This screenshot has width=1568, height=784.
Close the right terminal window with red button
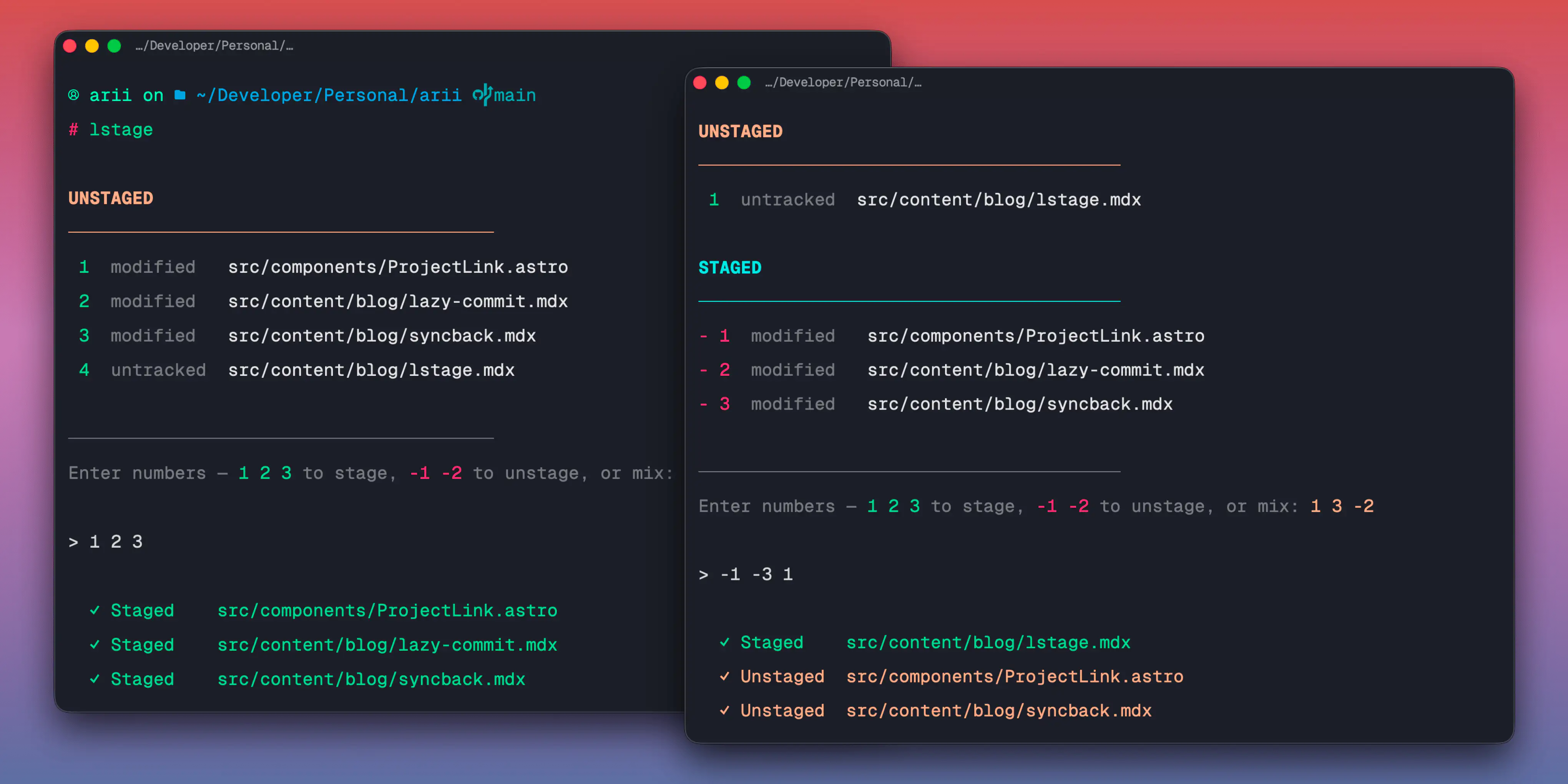coord(700,82)
